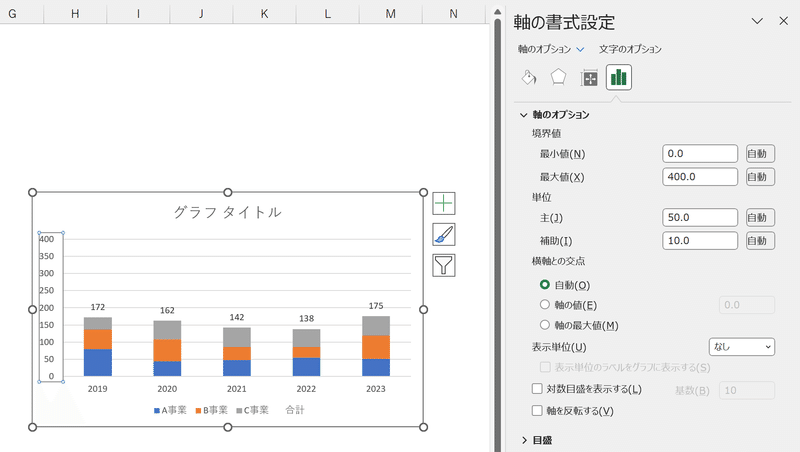Image resolution: width=800 pixels, height=452 pixels.
Task: Click the 主 unit input field
Action: click(699, 217)
